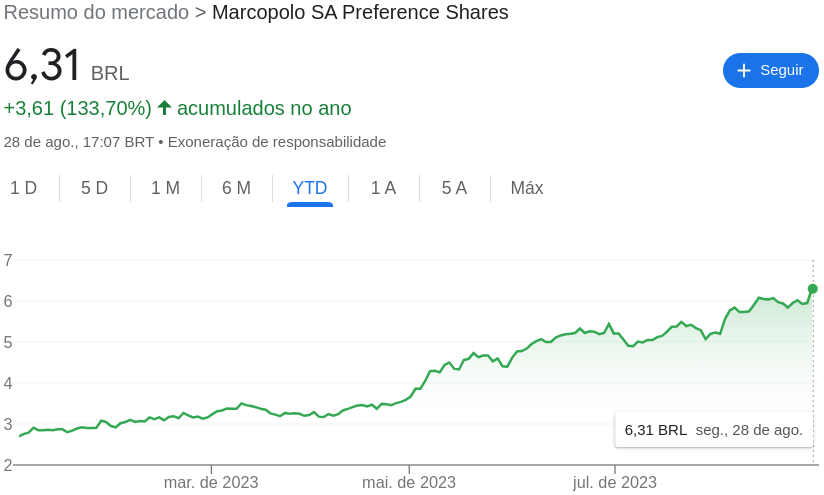
Task: Select the 1 M range tab
Action: [x=166, y=188]
